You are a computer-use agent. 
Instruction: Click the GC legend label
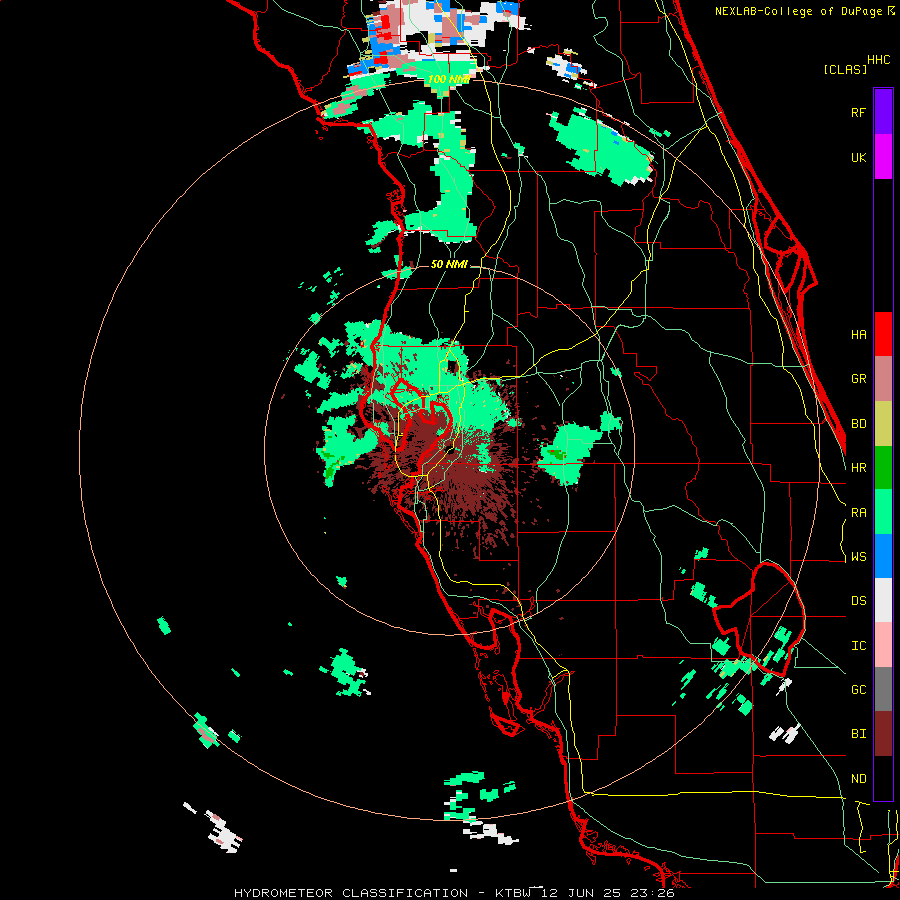pyautogui.click(x=858, y=690)
